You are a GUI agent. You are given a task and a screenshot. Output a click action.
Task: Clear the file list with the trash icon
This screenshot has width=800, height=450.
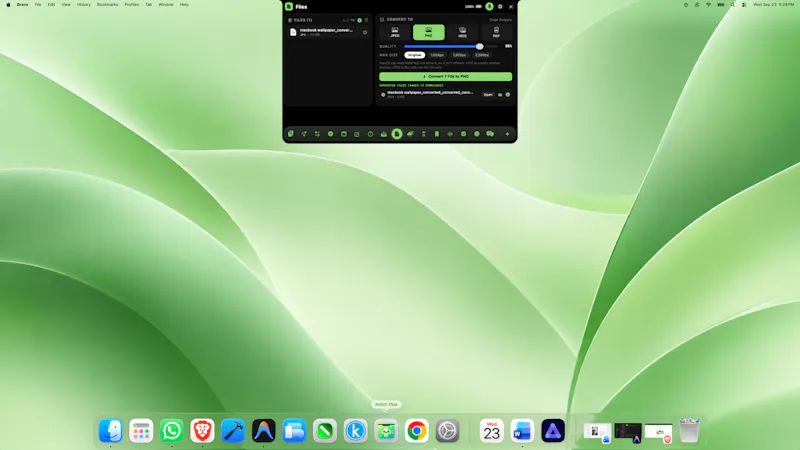pos(366,20)
